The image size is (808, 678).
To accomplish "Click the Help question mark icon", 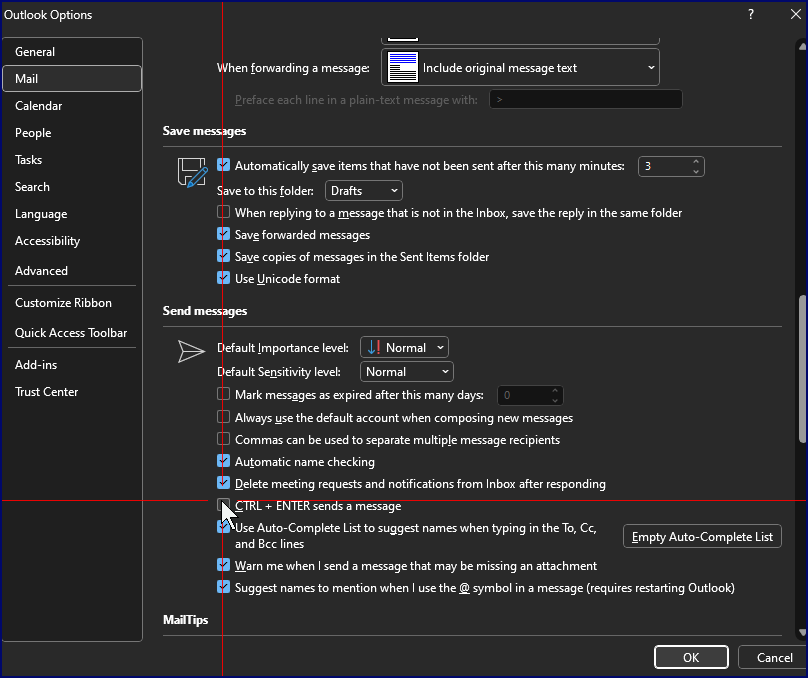I will [750, 14].
